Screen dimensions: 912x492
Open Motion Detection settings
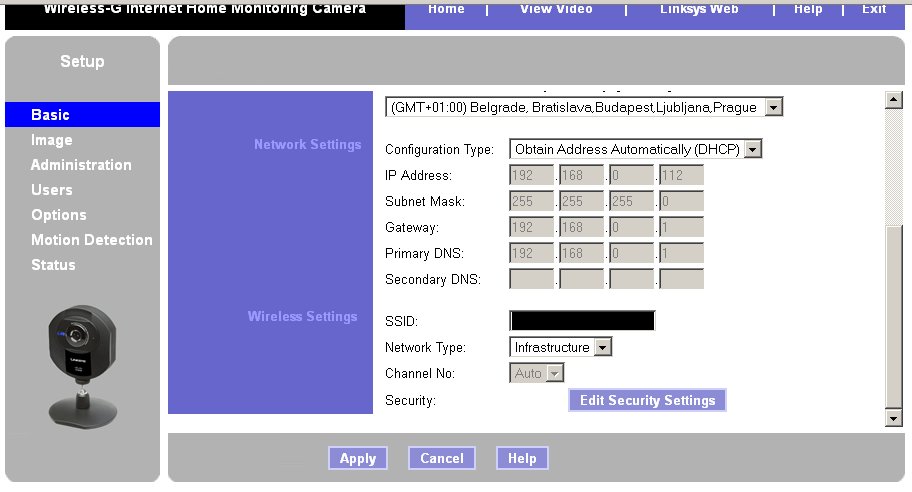click(92, 240)
